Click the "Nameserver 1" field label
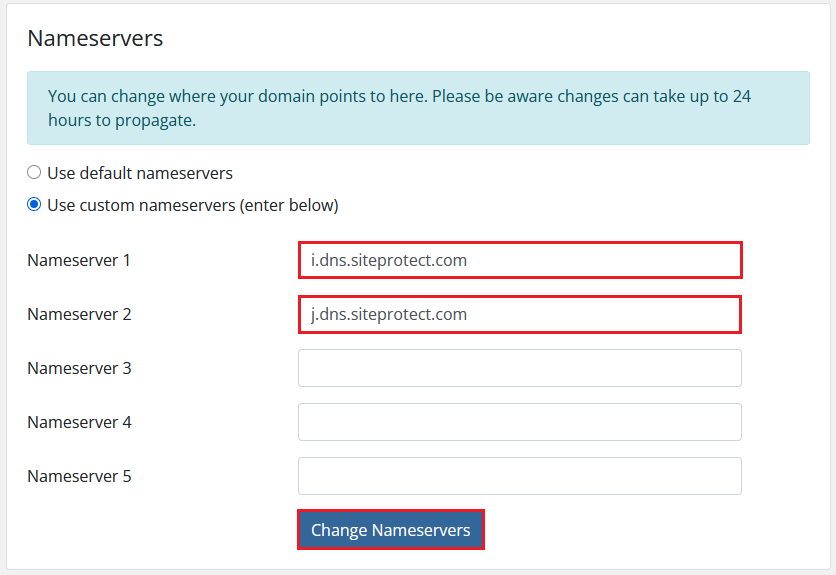The height and width of the screenshot is (575, 836). click(x=79, y=260)
